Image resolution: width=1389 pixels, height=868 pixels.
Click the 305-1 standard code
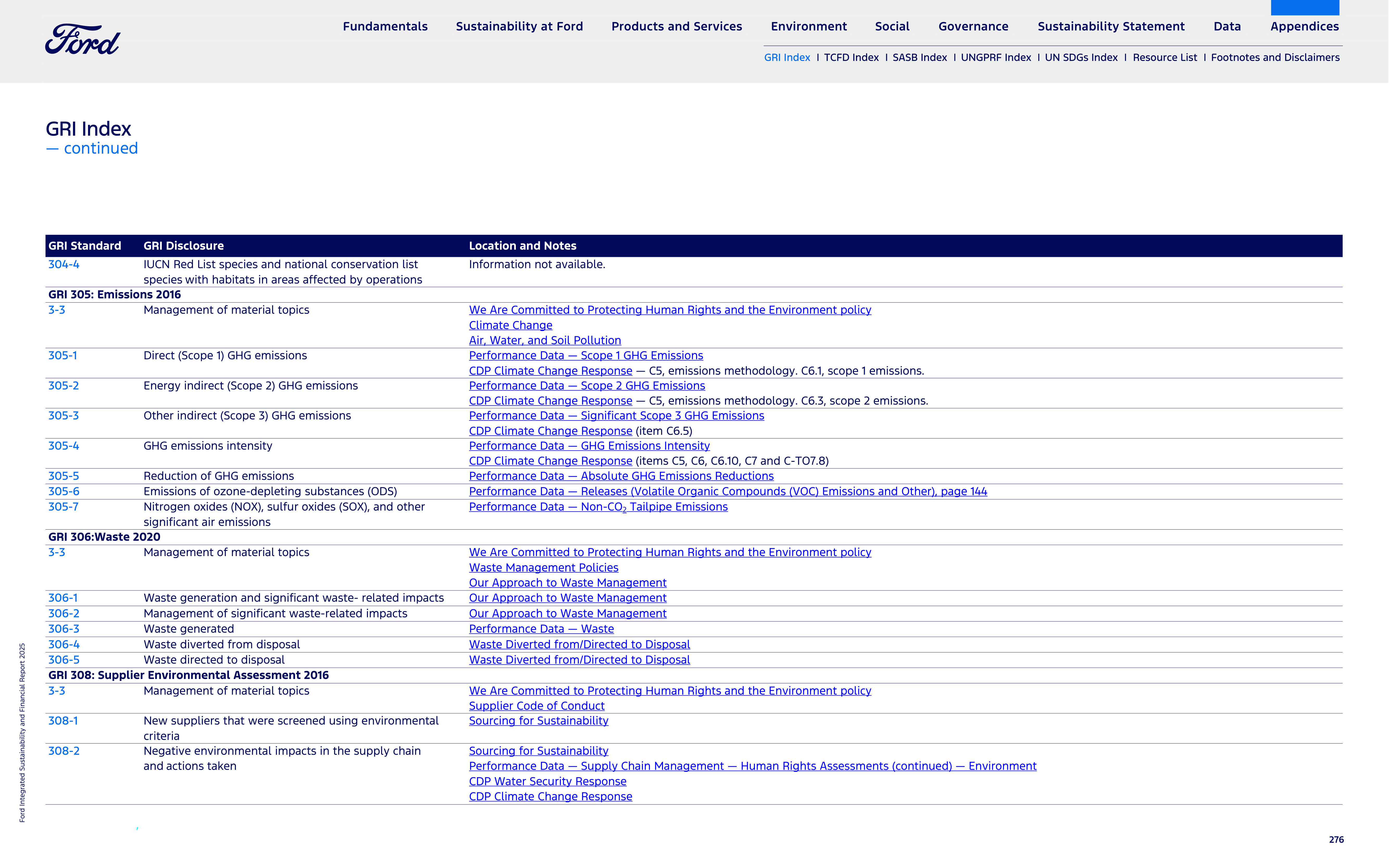62,355
